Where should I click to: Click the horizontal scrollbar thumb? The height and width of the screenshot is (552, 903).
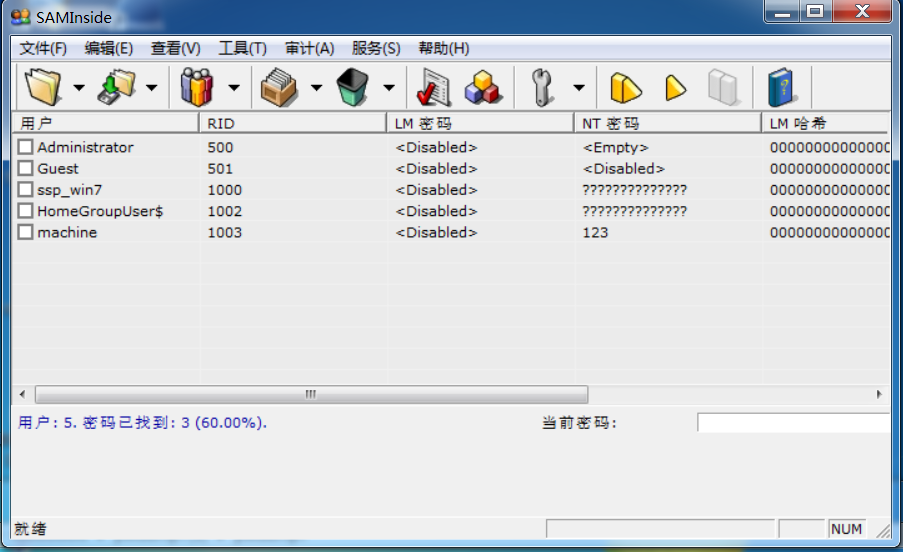click(x=311, y=394)
